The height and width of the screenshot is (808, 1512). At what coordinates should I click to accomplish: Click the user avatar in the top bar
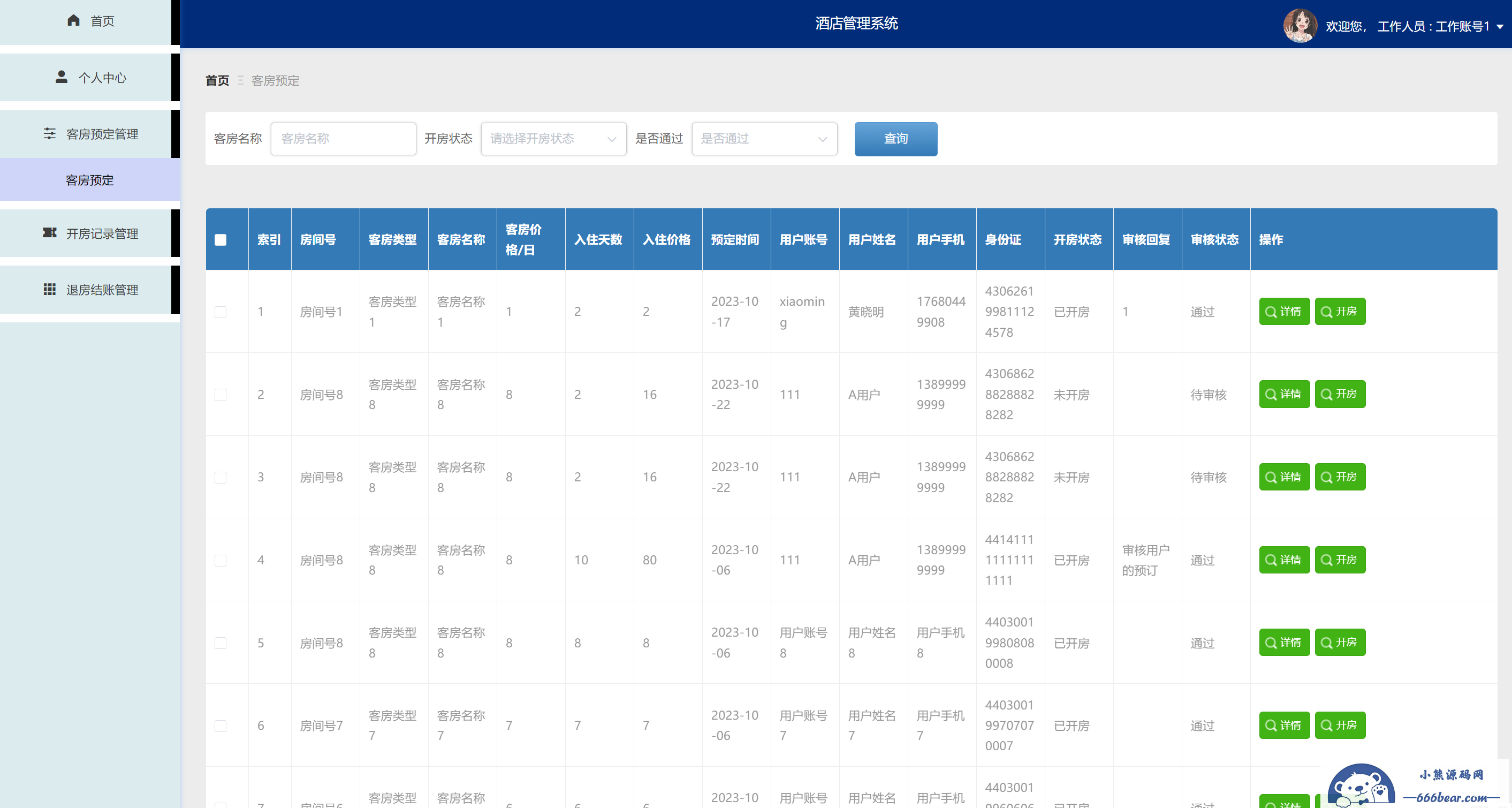pos(1300,25)
